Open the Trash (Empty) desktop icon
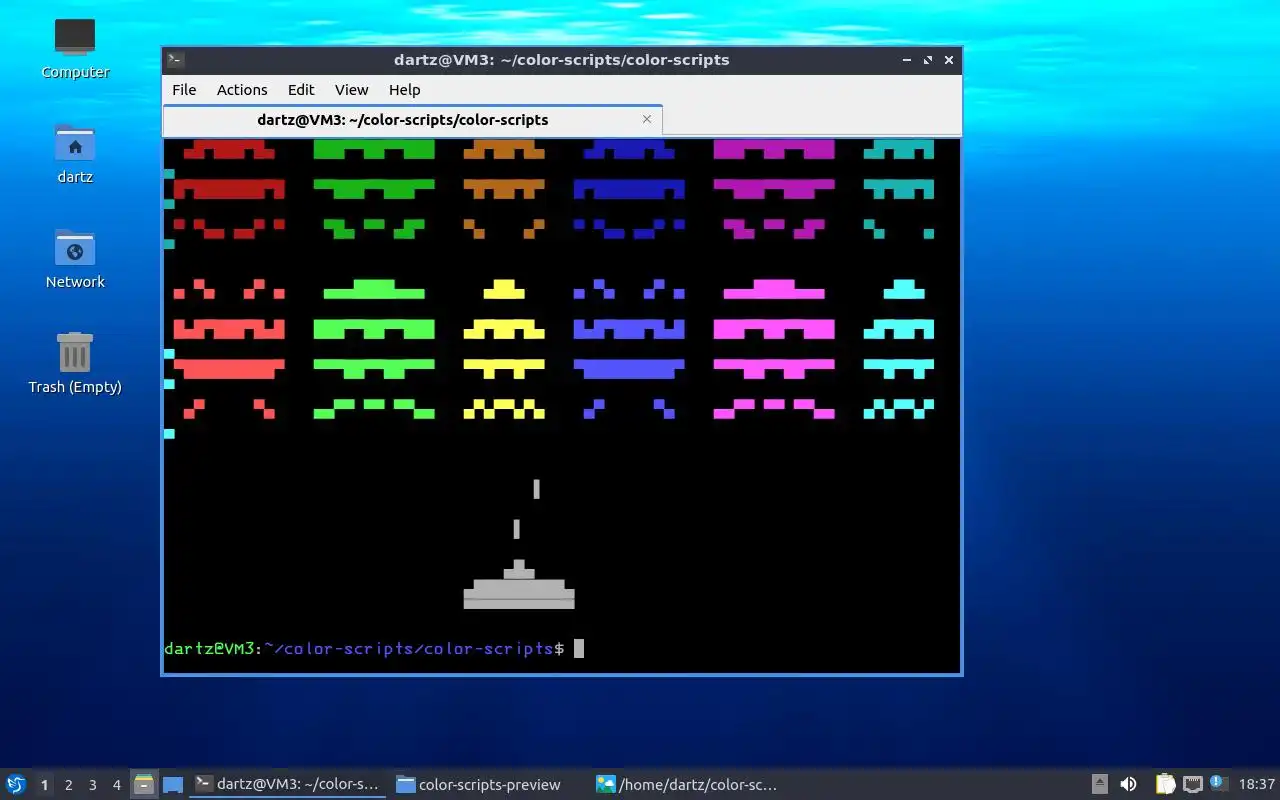Image resolution: width=1280 pixels, height=800 pixels. click(x=75, y=364)
